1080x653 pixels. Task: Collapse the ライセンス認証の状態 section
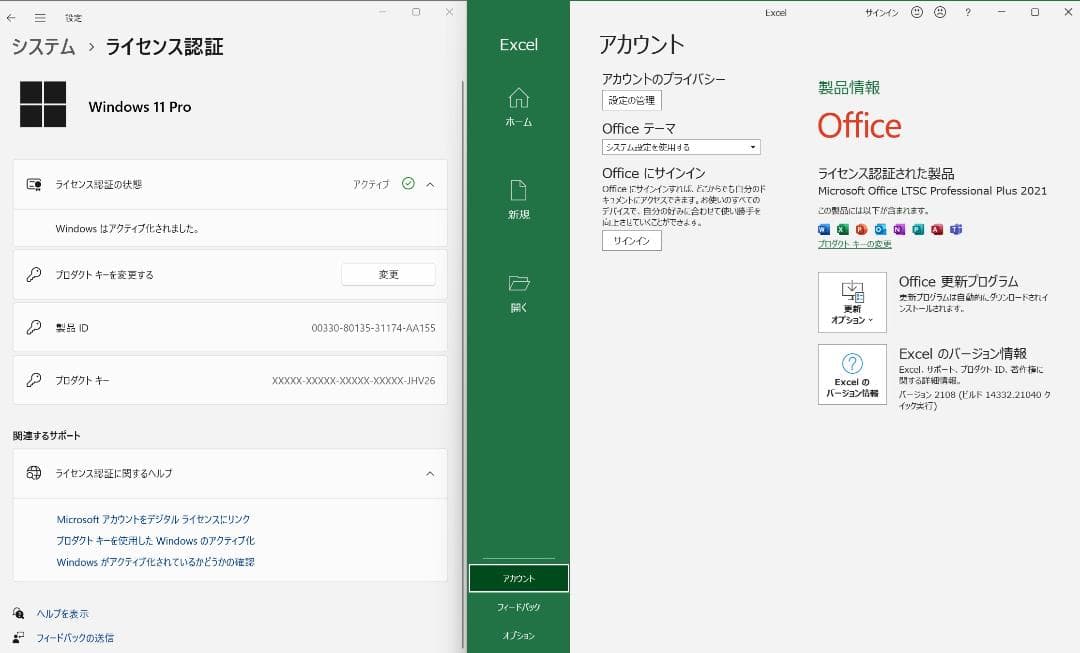(x=429, y=184)
